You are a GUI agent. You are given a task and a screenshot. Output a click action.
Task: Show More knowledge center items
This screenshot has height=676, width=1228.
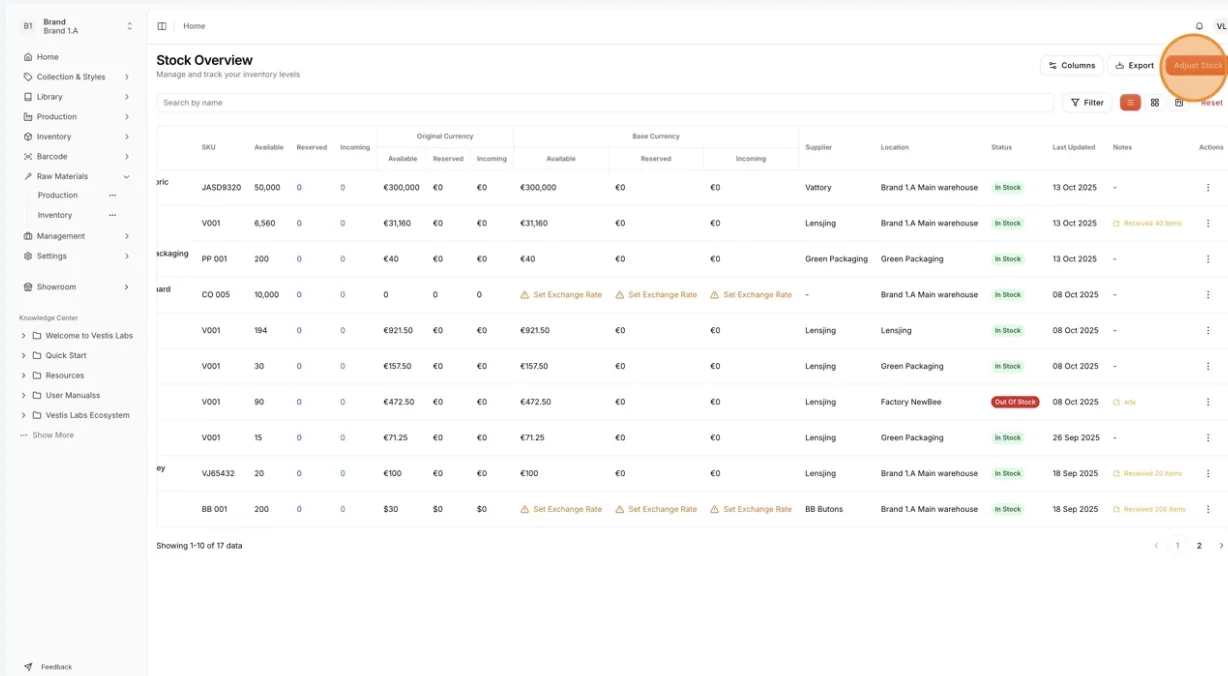(x=47, y=435)
